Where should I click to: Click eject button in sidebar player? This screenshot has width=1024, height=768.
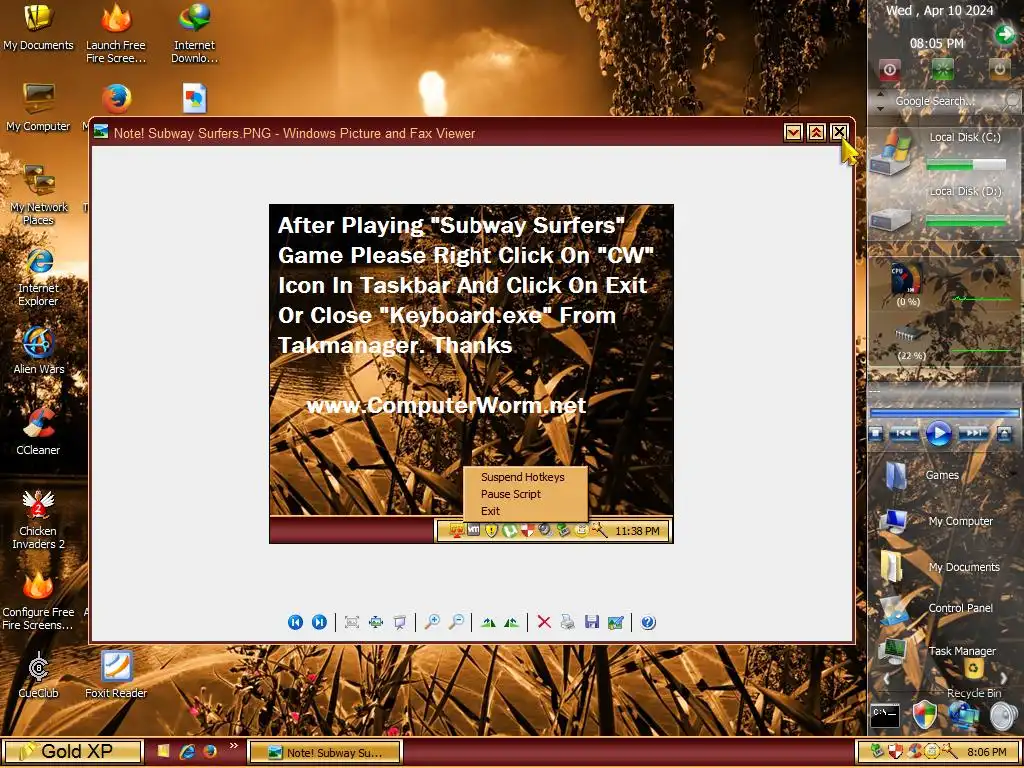pos(1004,433)
